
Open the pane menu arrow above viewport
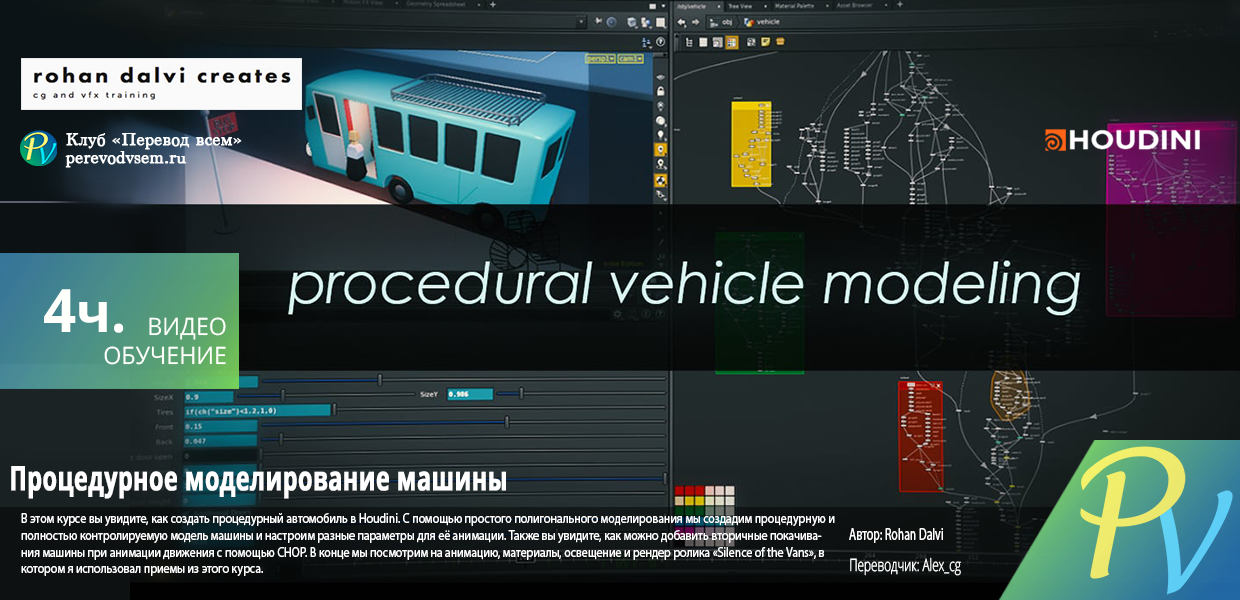[x=663, y=6]
